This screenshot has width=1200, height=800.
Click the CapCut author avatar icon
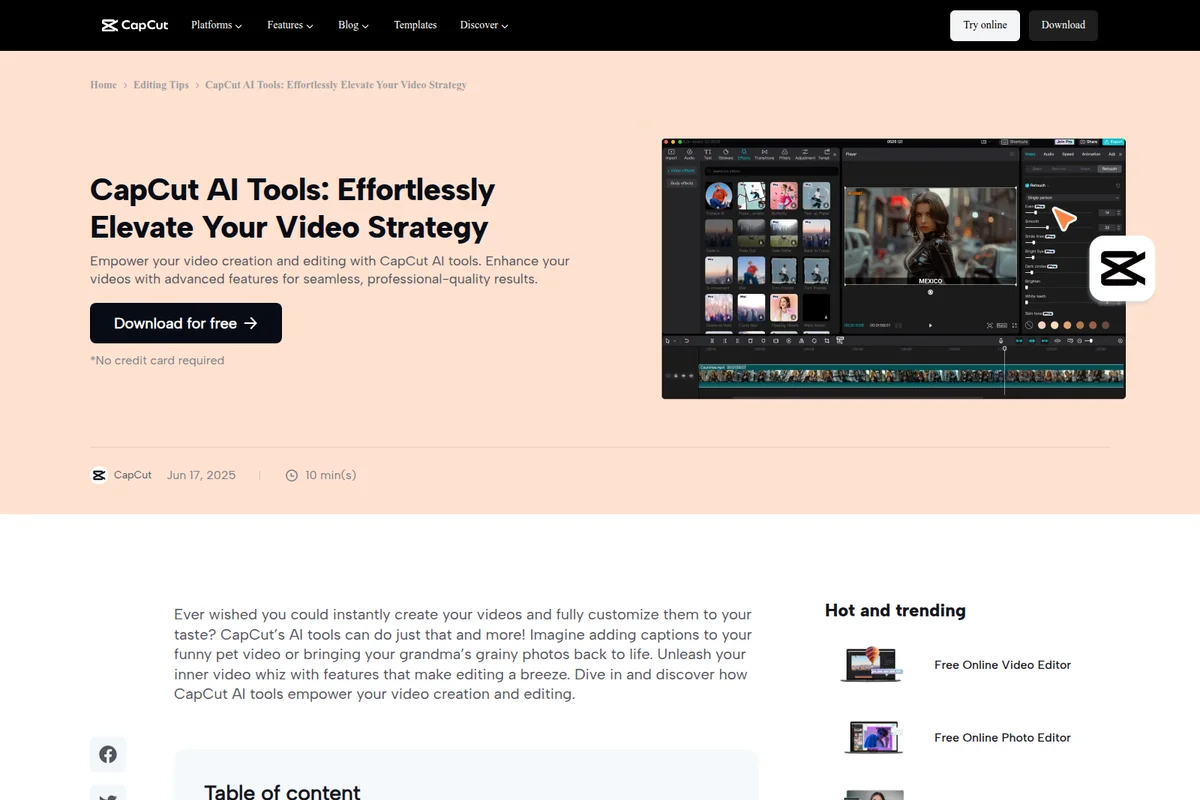[x=99, y=475]
